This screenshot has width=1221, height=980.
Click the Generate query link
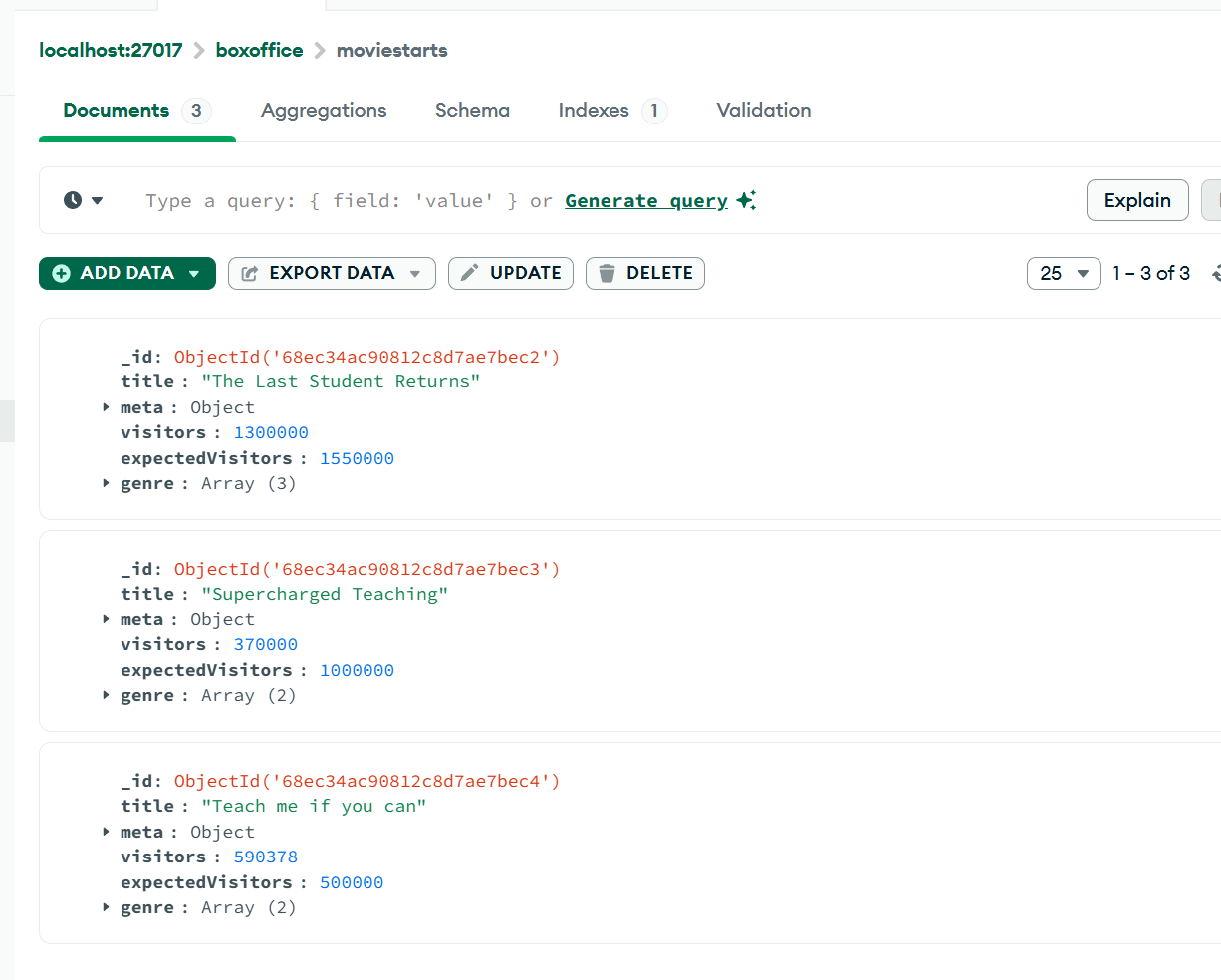(645, 200)
